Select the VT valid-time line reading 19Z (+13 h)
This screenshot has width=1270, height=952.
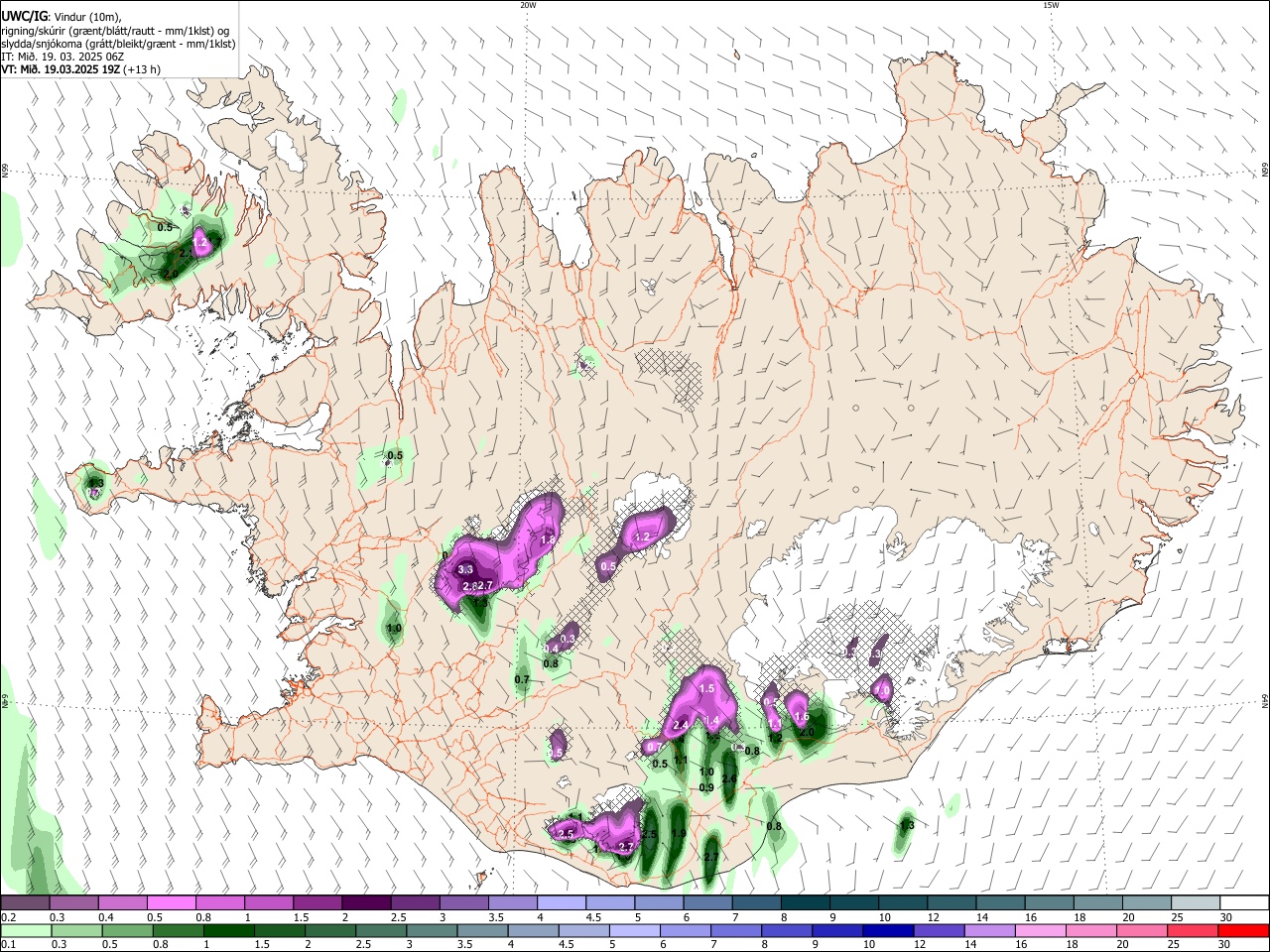coord(80,69)
